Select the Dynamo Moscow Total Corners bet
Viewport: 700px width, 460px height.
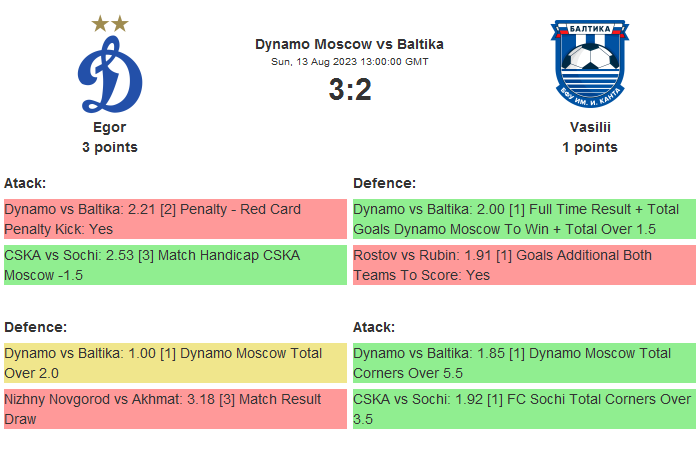(x=524, y=363)
